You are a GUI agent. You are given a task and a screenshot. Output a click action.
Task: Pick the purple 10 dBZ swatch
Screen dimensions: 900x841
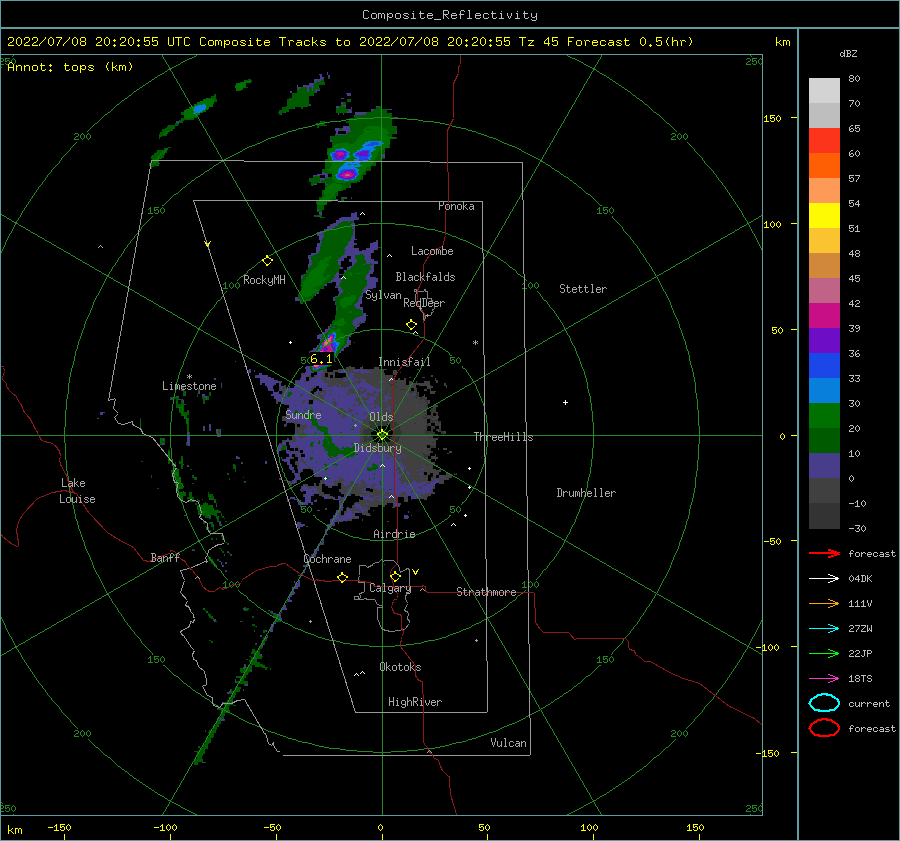coord(824,466)
